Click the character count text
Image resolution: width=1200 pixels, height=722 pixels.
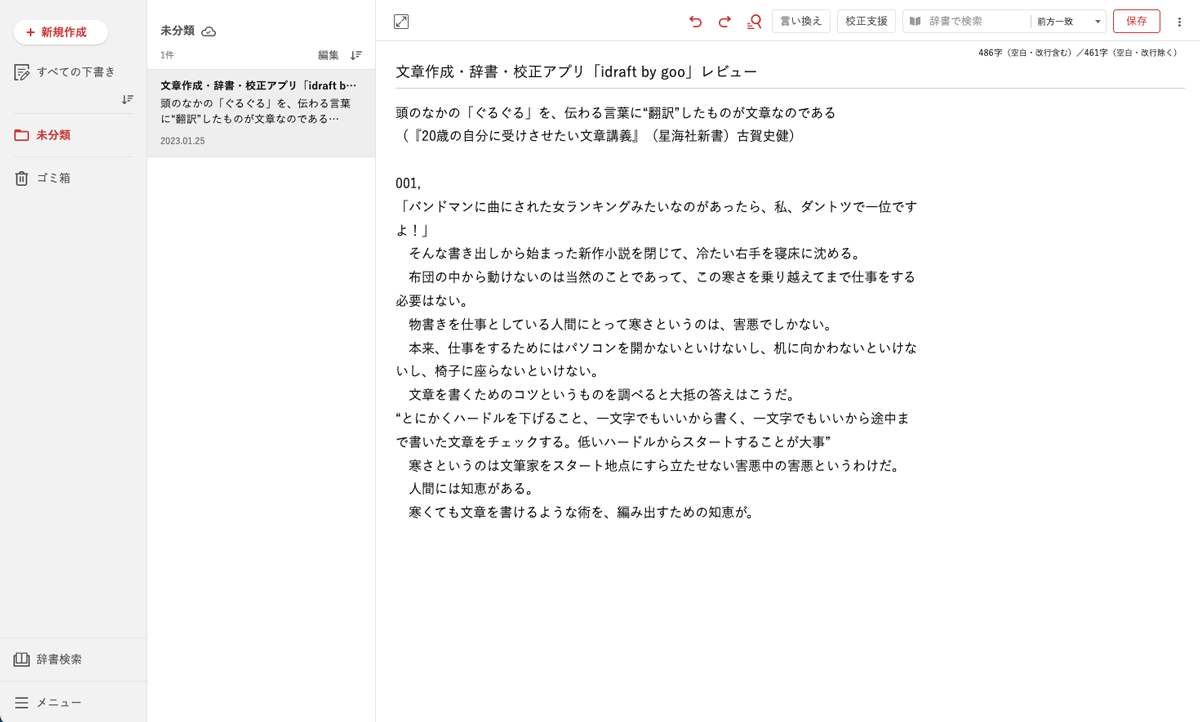point(1077,52)
